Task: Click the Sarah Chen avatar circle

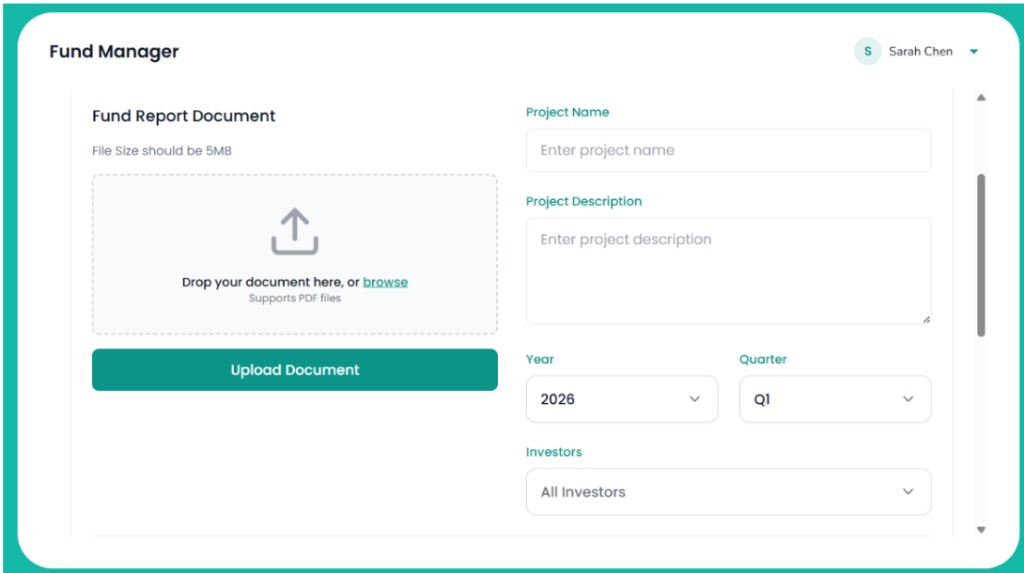Action: pyautogui.click(x=867, y=52)
